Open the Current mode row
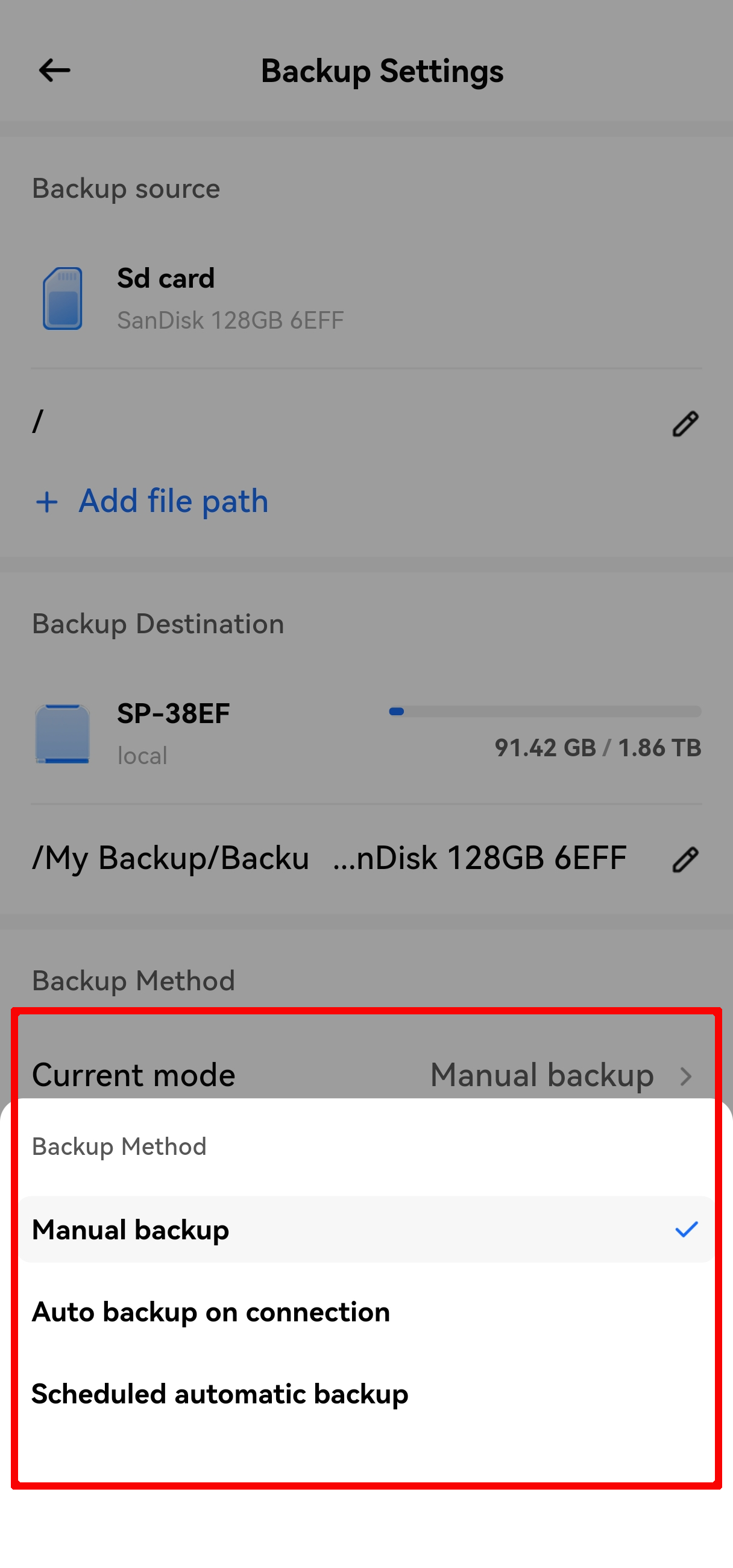Viewport: 733px width, 1568px height. point(134,1075)
